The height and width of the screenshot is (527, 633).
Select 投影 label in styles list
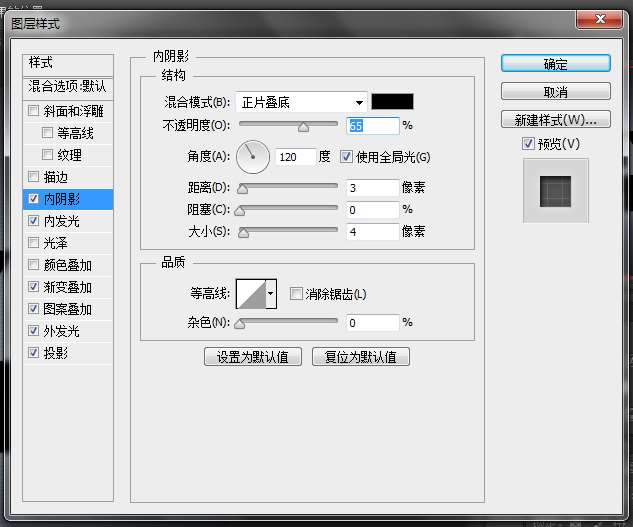[55, 353]
